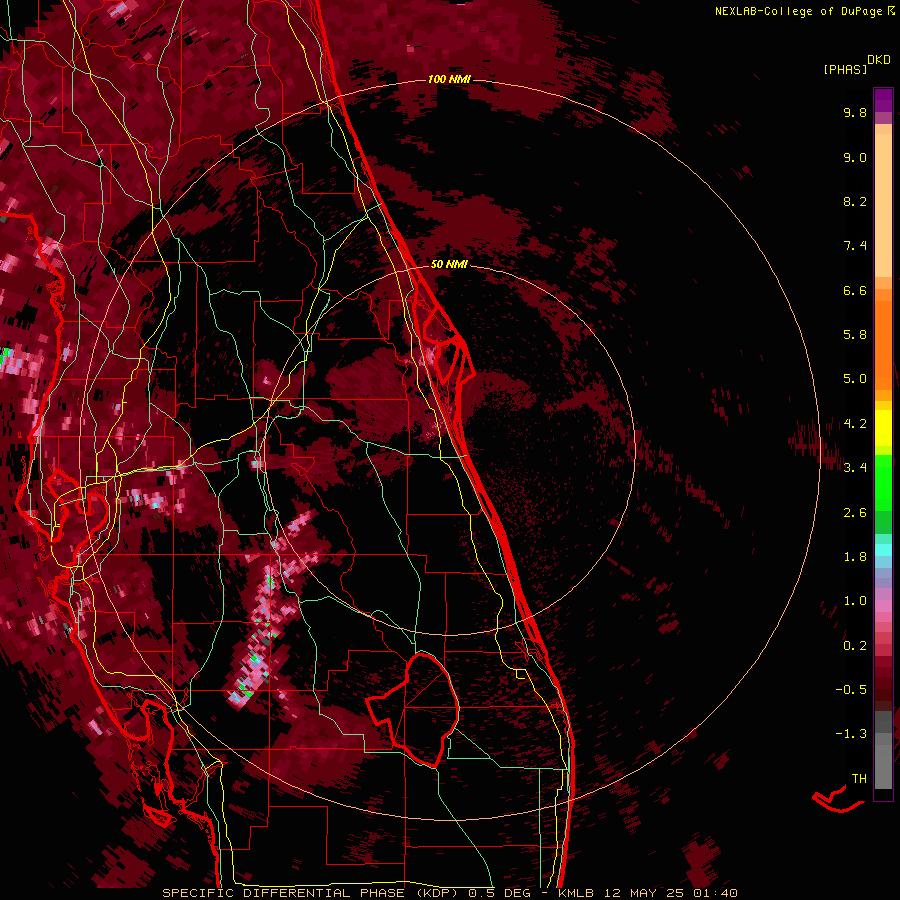The width and height of the screenshot is (900, 900).
Task: Click the 5.0 scale value label
Action: 855,379
